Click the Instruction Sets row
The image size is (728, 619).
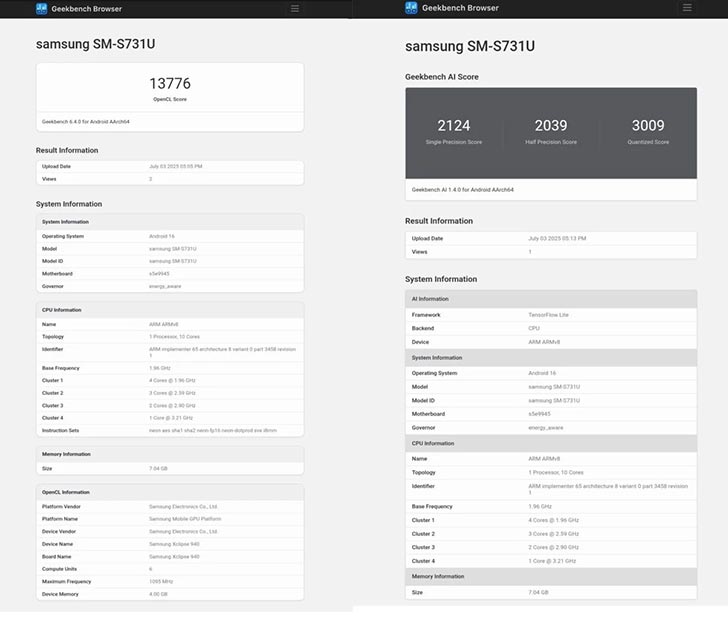coord(170,430)
